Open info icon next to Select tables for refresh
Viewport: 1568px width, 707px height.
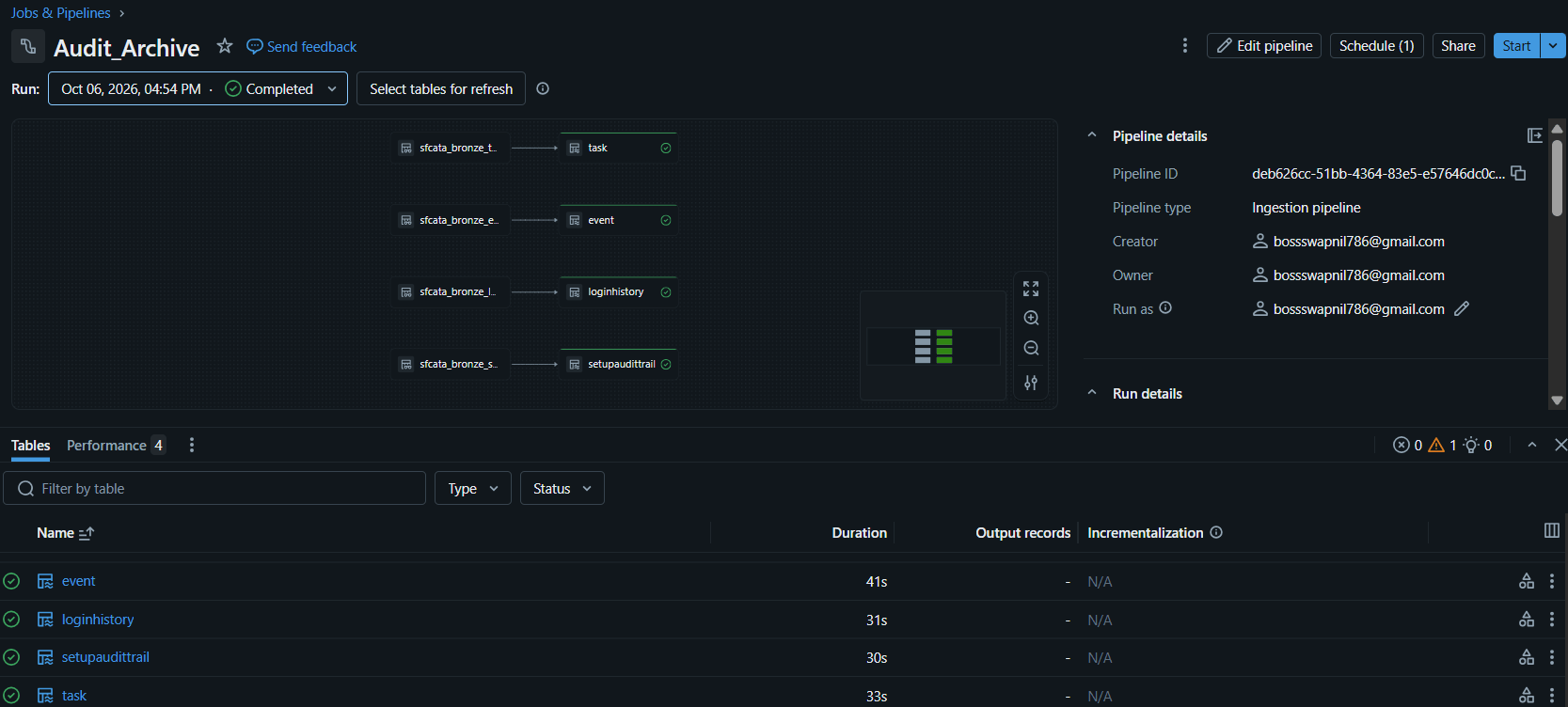(x=543, y=88)
